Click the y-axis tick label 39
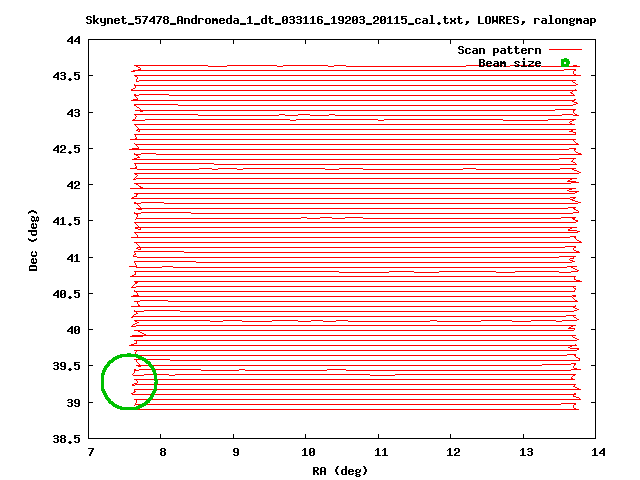The image size is (640, 480). tap(73, 403)
